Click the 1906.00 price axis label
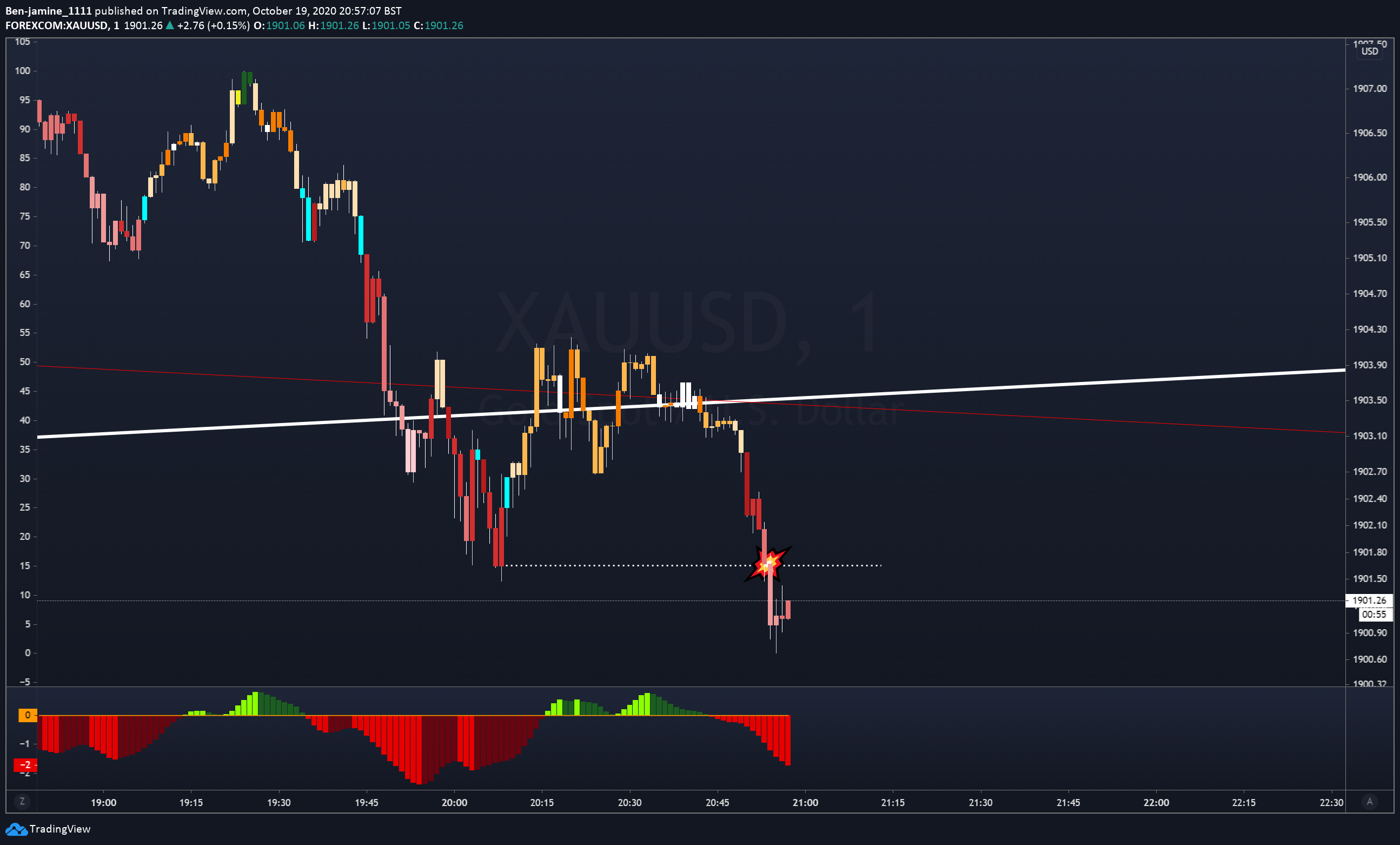Screen dimensions: 1400x845 1370,177
